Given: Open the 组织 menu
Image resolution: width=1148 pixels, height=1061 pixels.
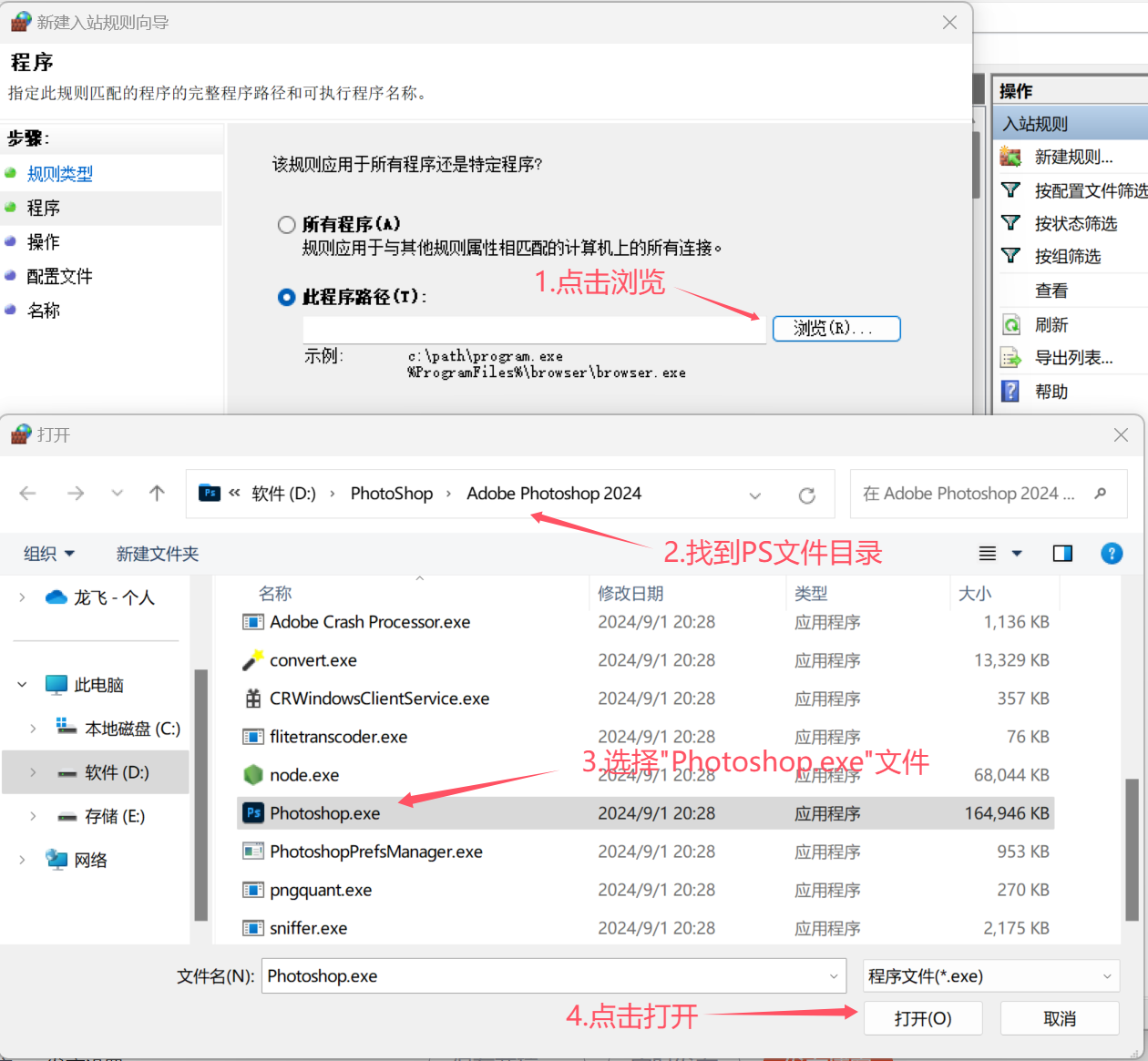Looking at the screenshot, I should [49, 554].
